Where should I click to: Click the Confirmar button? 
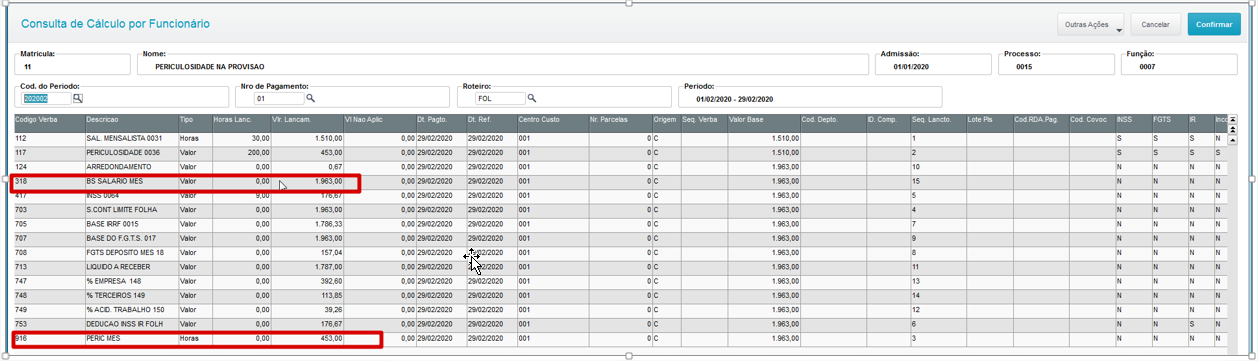pos(1214,24)
